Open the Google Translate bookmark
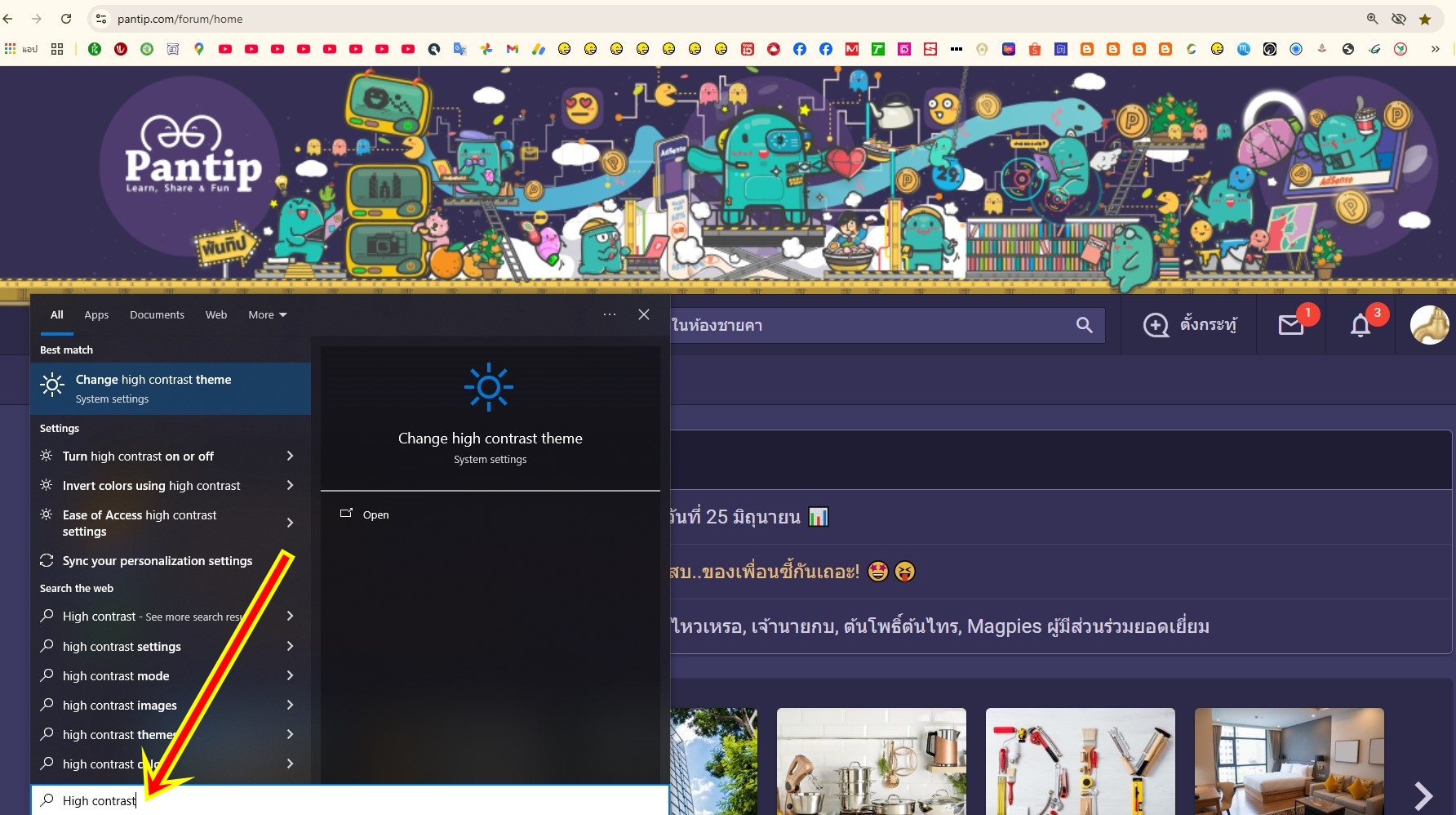 pos(460,49)
